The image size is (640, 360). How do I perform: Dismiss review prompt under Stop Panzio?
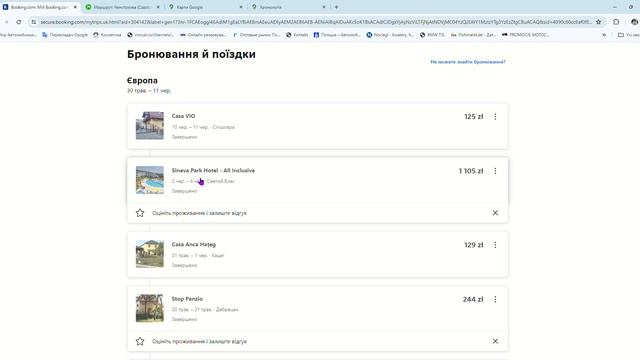[495, 341]
